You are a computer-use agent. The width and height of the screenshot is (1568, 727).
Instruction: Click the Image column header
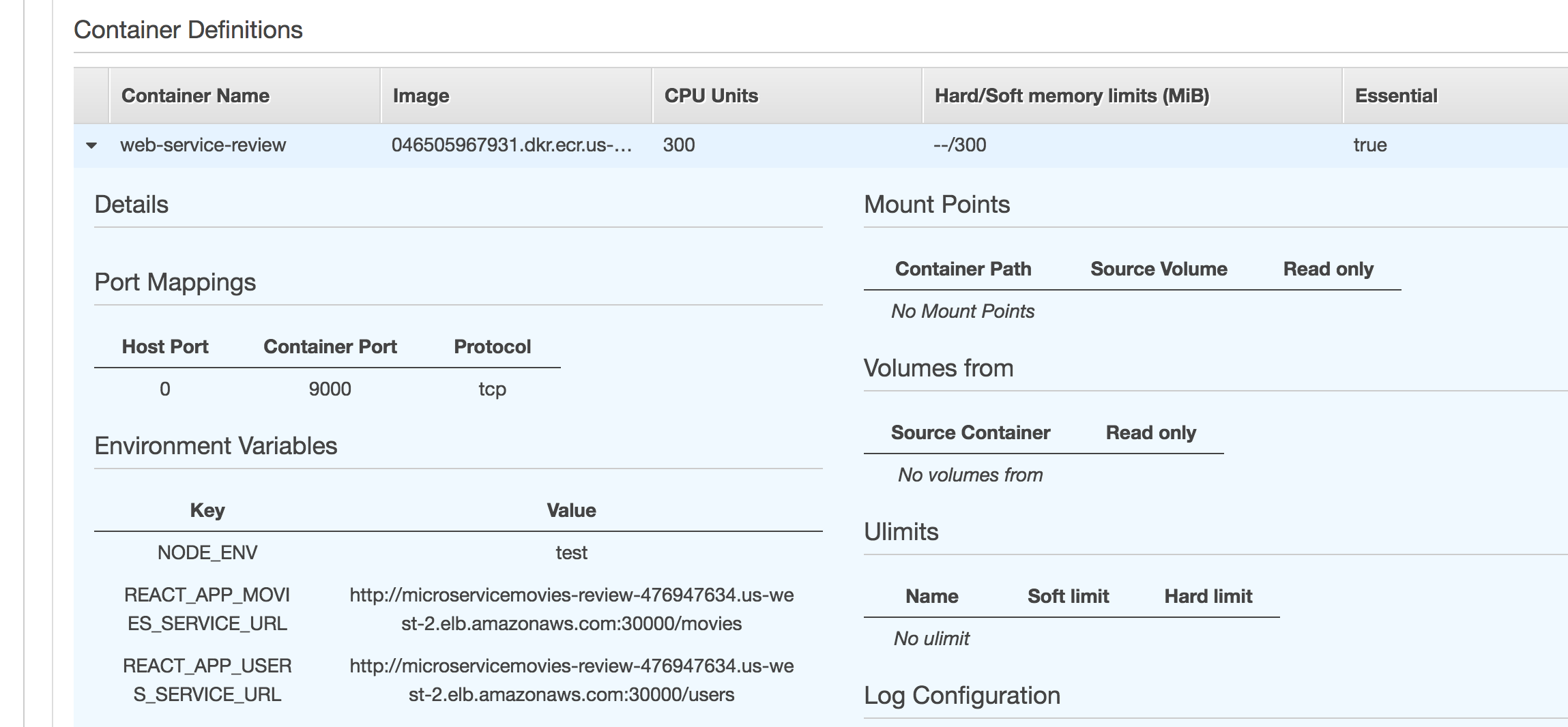point(420,95)
